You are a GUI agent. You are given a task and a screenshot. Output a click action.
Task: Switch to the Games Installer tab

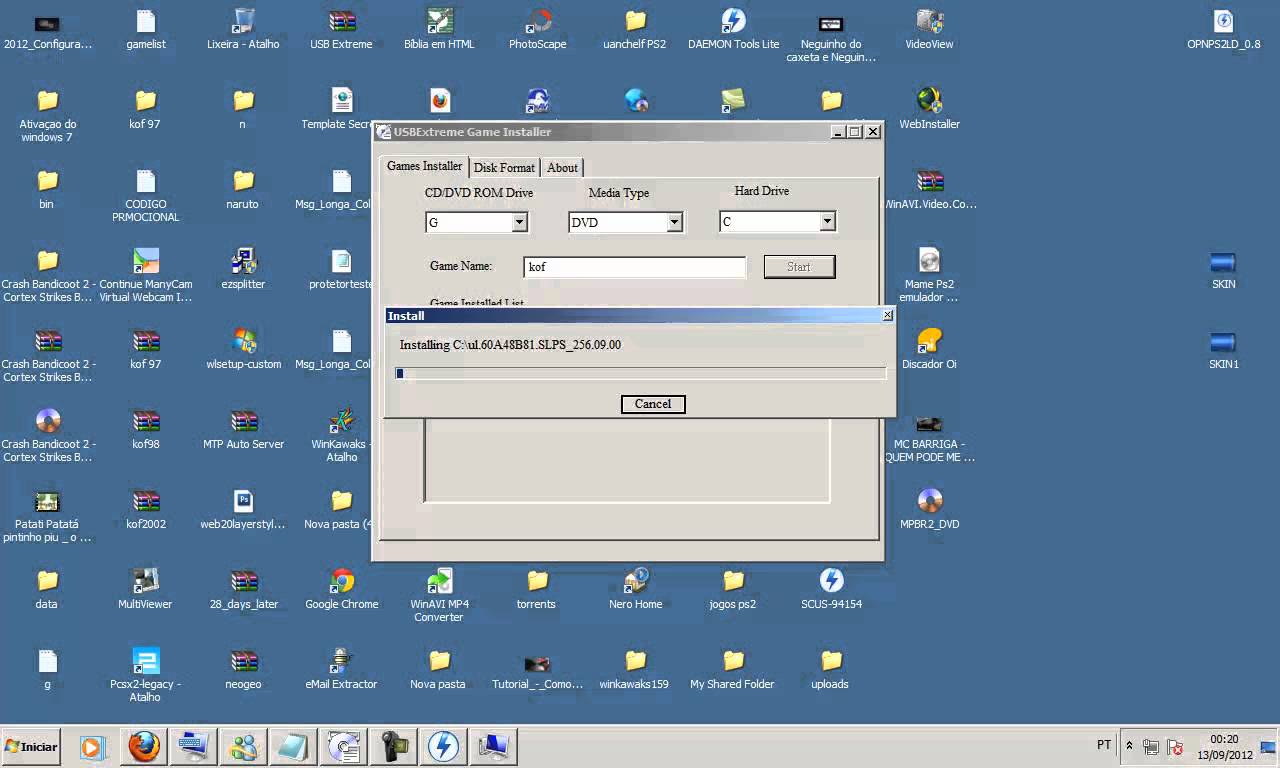425,166
